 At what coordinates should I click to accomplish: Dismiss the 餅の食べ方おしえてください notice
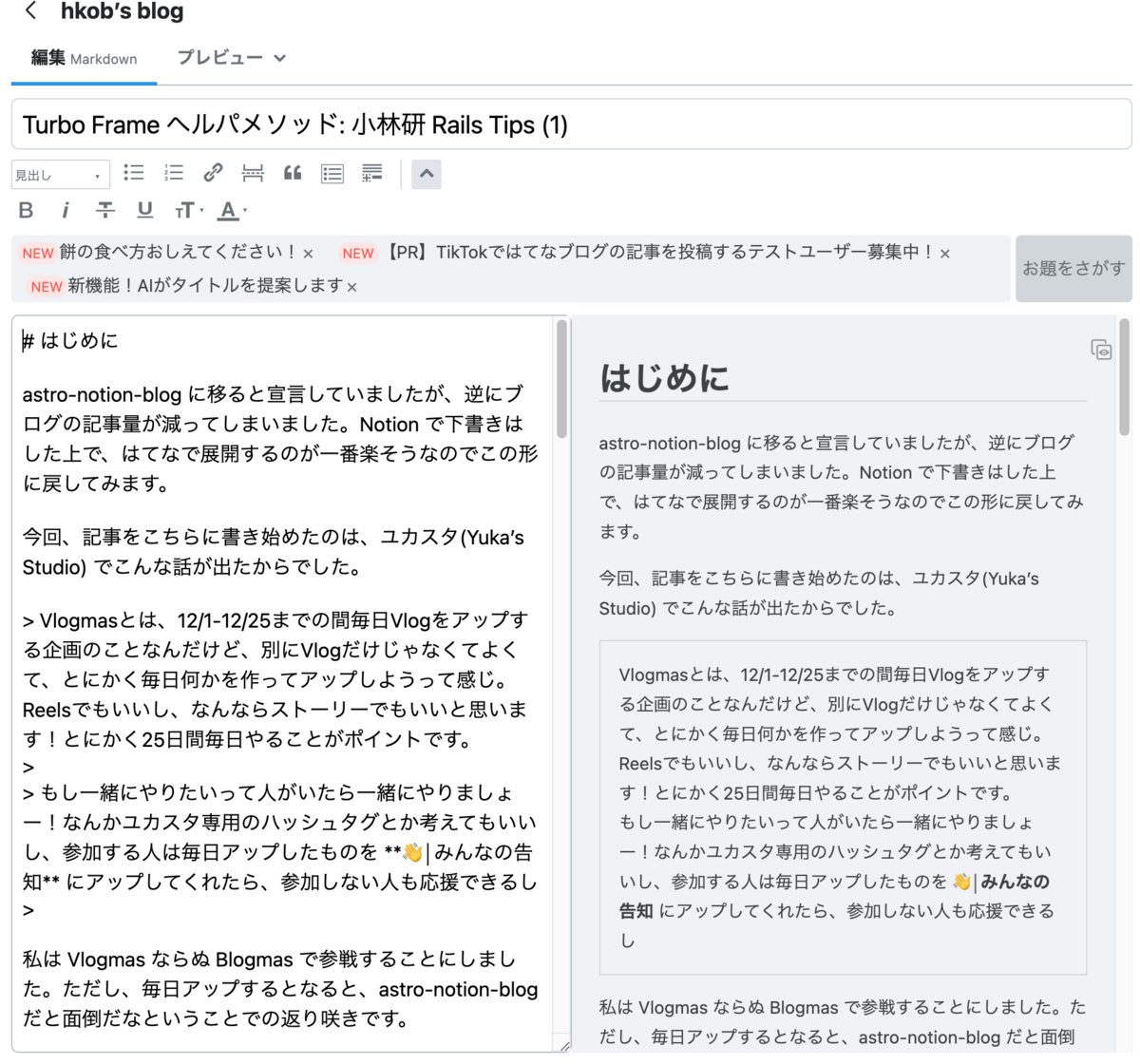click(308, 254)
